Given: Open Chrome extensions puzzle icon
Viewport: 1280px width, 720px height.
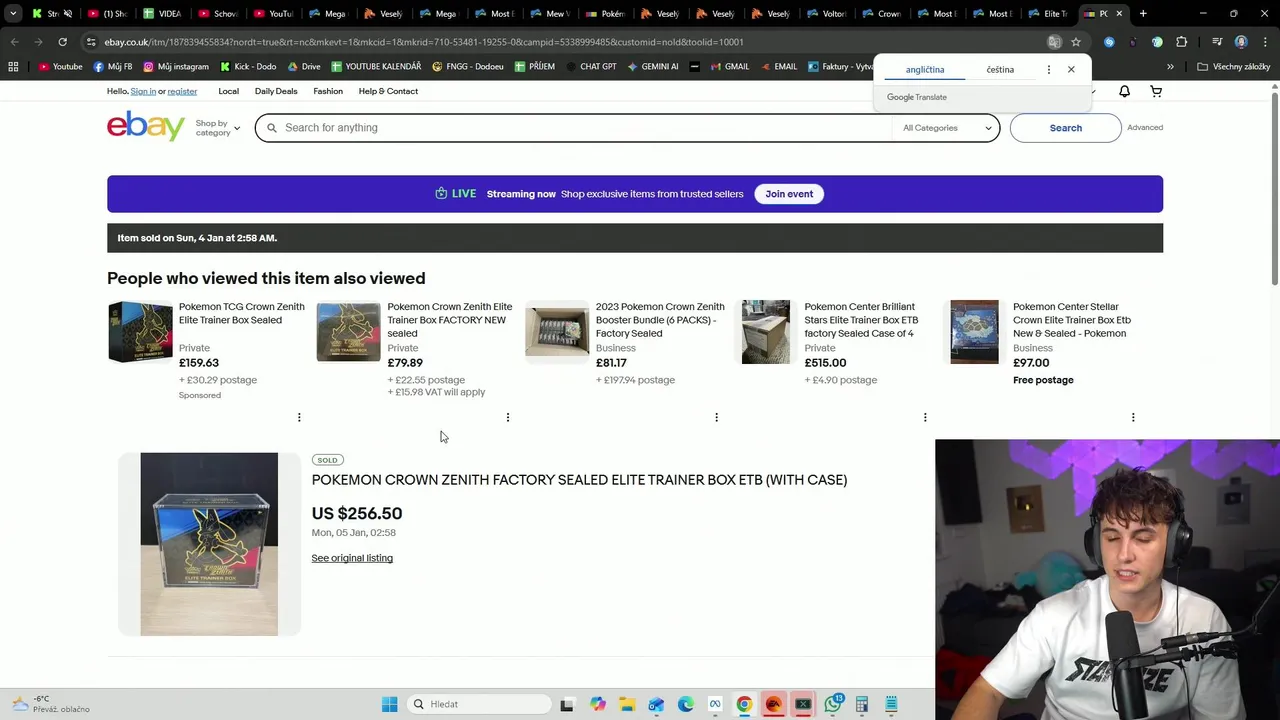Looking at the screenshot, I should coord(1182,42).
